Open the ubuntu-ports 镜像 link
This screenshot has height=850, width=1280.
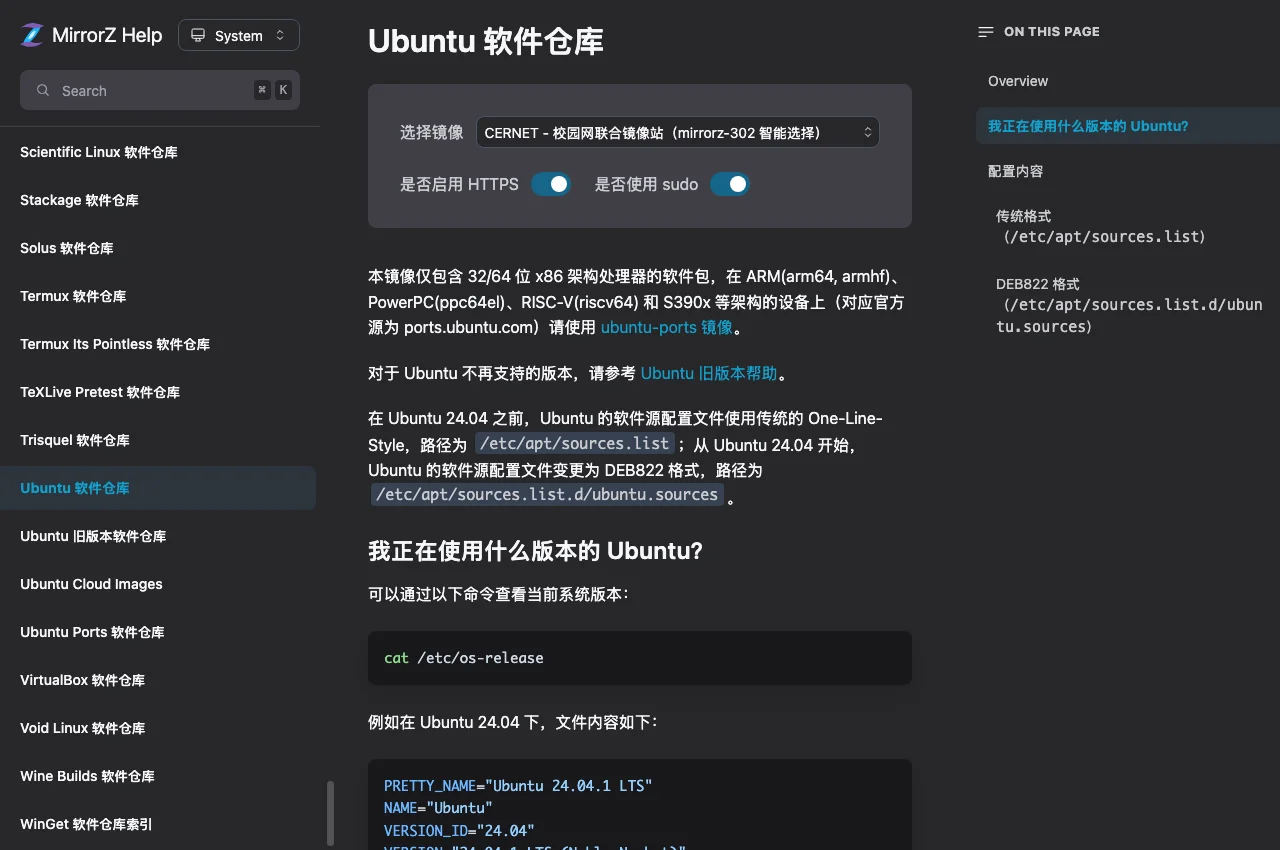click(x=667, y=327)
